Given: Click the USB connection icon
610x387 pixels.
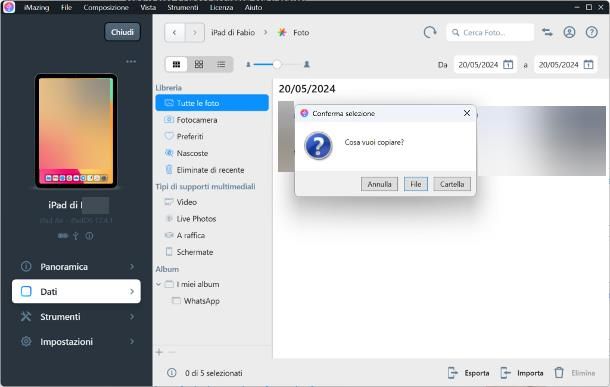Looking at the screenshot, I should click(76, 236).
